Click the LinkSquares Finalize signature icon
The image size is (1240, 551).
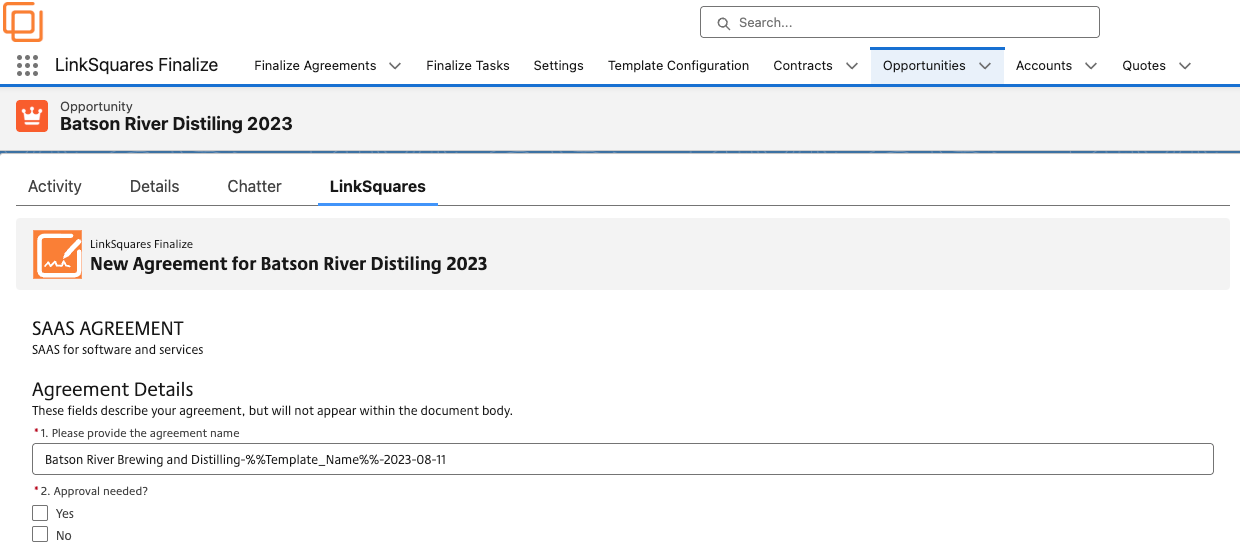57,254
